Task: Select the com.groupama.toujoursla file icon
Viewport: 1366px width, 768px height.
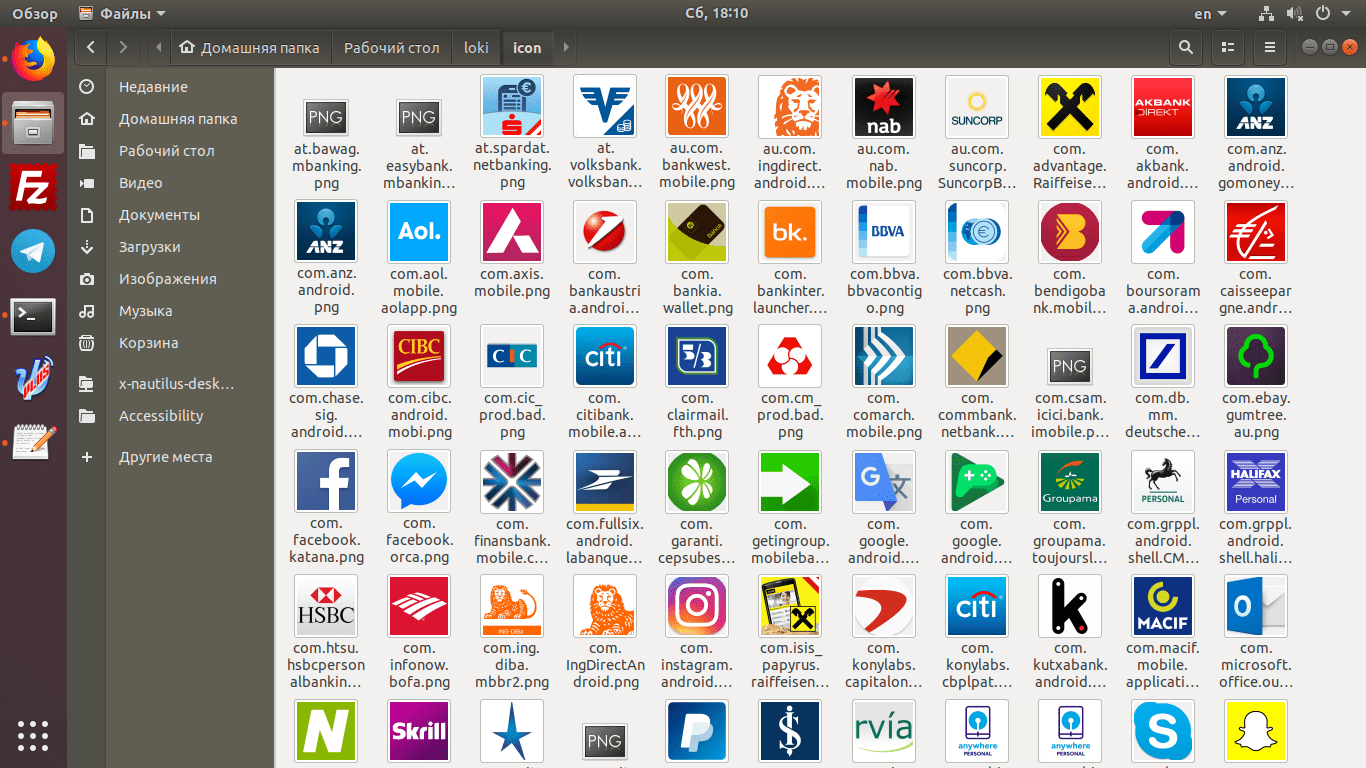Action: (x=1069, y=481)
